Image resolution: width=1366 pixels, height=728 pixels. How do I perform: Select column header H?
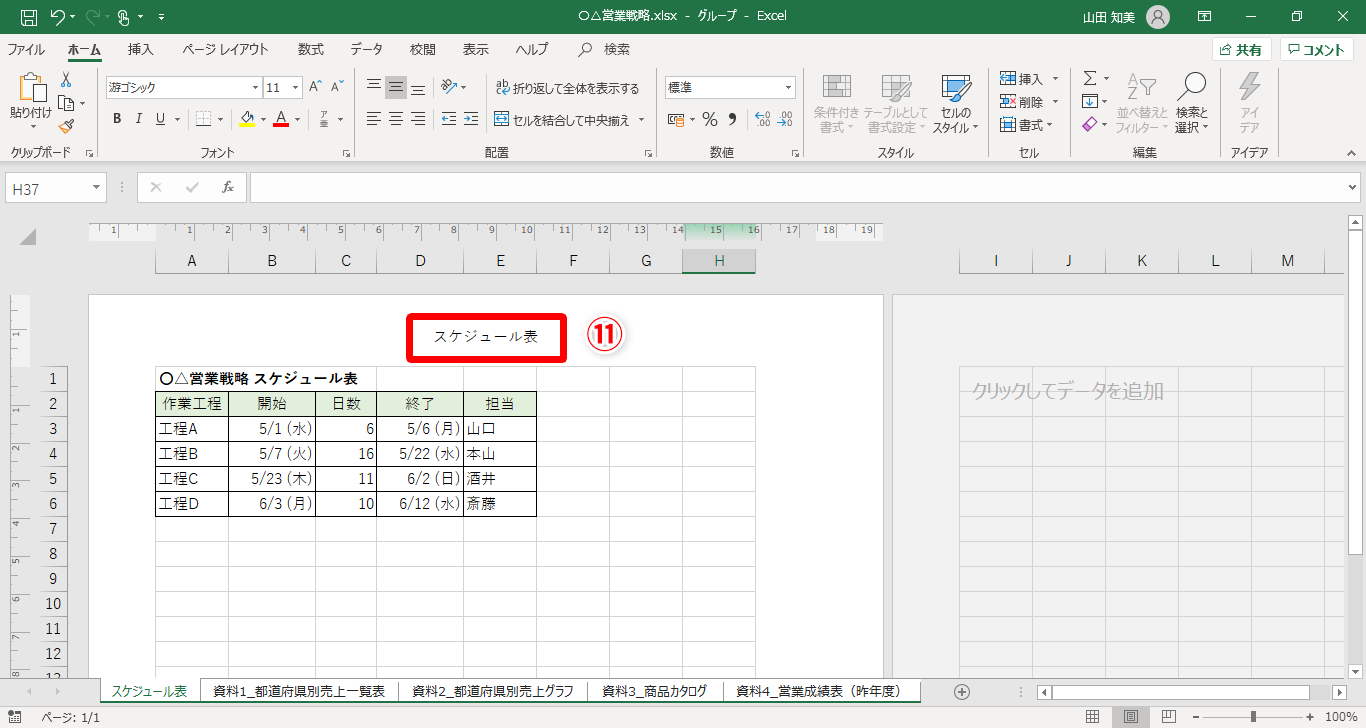point(719,261)
